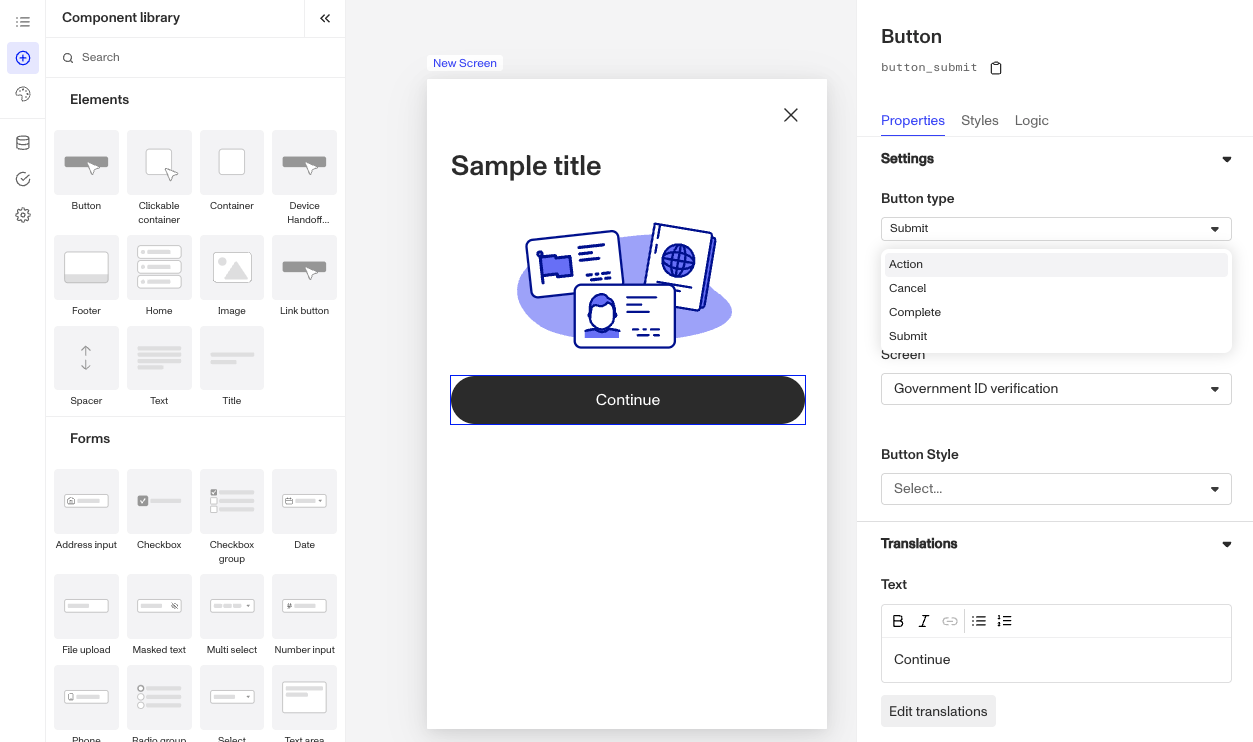1253x742 pixels.
Task: Insert bulleted list in text editor
Action: coord(979,621)
